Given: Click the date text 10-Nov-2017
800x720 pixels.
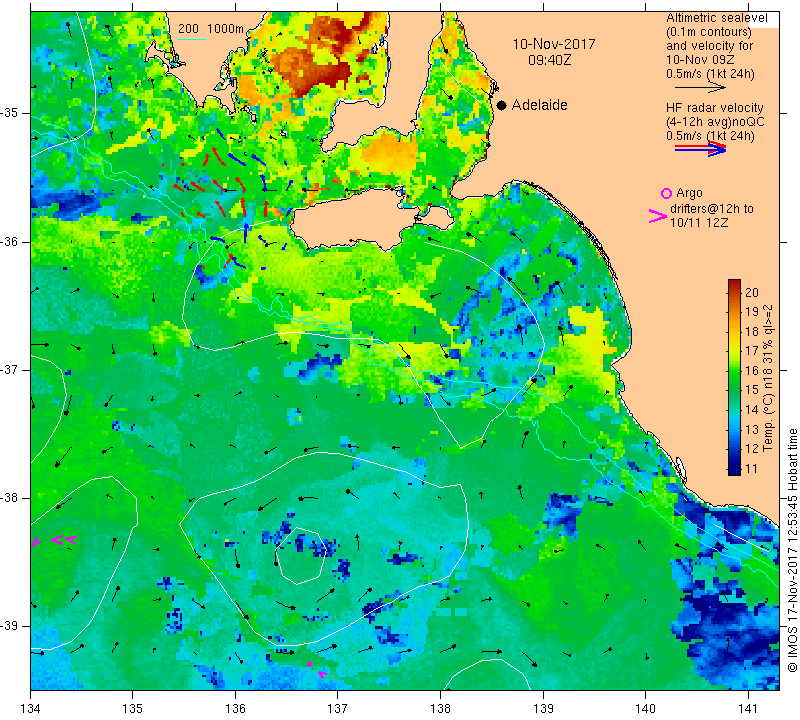Looking at the screenshot, I should pyautogui.click(x=554, y=44).
